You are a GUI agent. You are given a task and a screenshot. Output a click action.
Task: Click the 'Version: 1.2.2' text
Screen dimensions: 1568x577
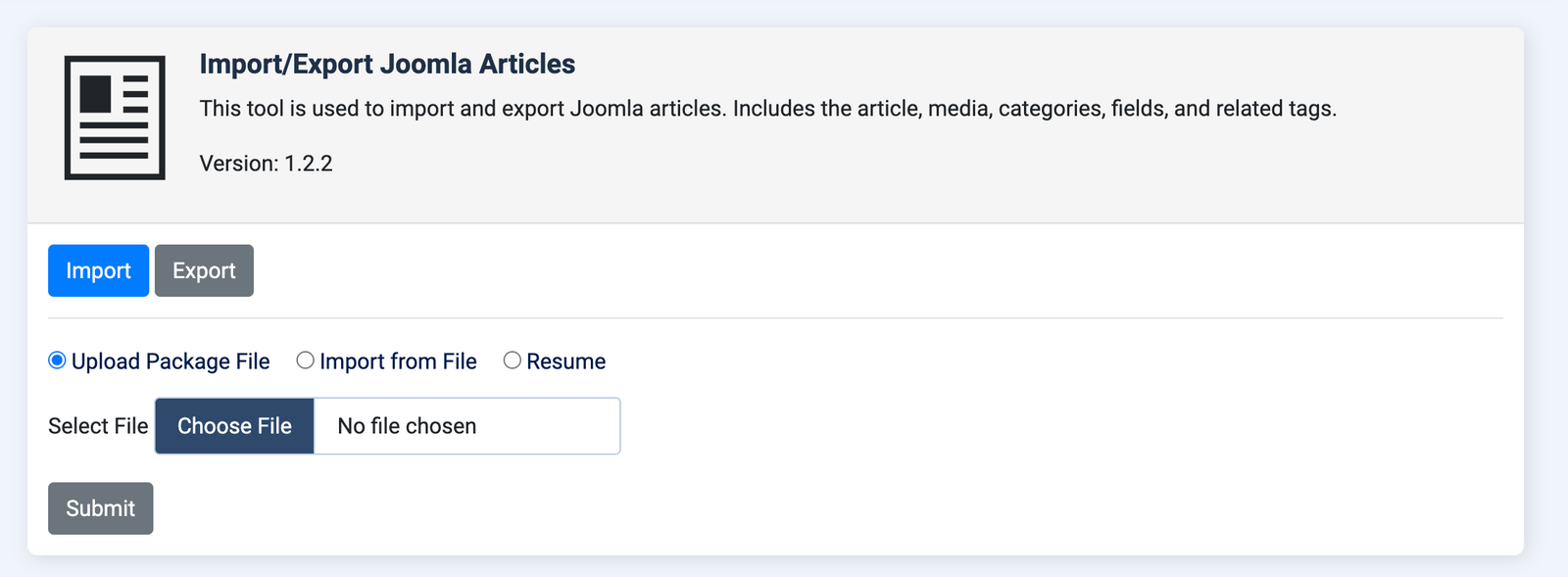(x=267, y=164)
